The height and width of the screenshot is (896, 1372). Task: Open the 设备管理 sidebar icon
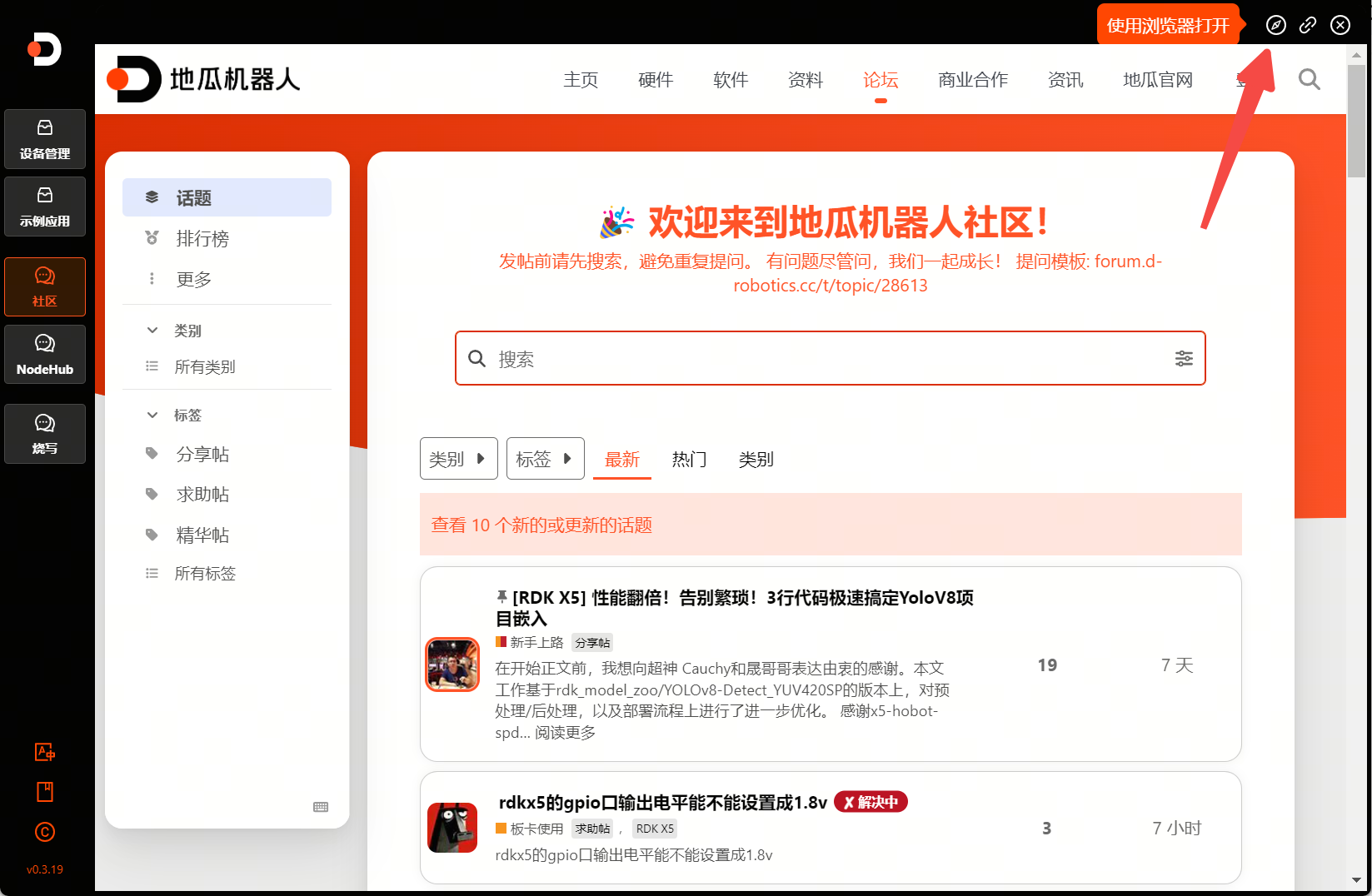point(44,139)
